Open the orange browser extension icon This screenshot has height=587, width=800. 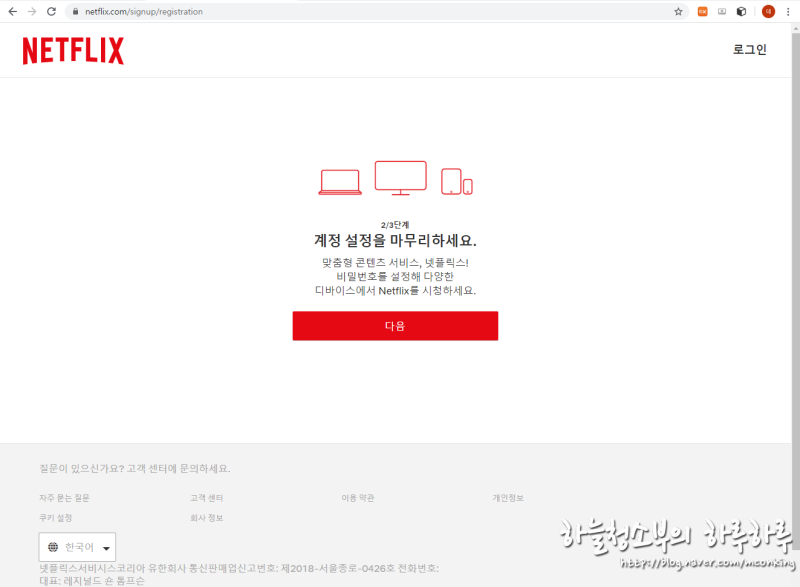click(703, 11)
